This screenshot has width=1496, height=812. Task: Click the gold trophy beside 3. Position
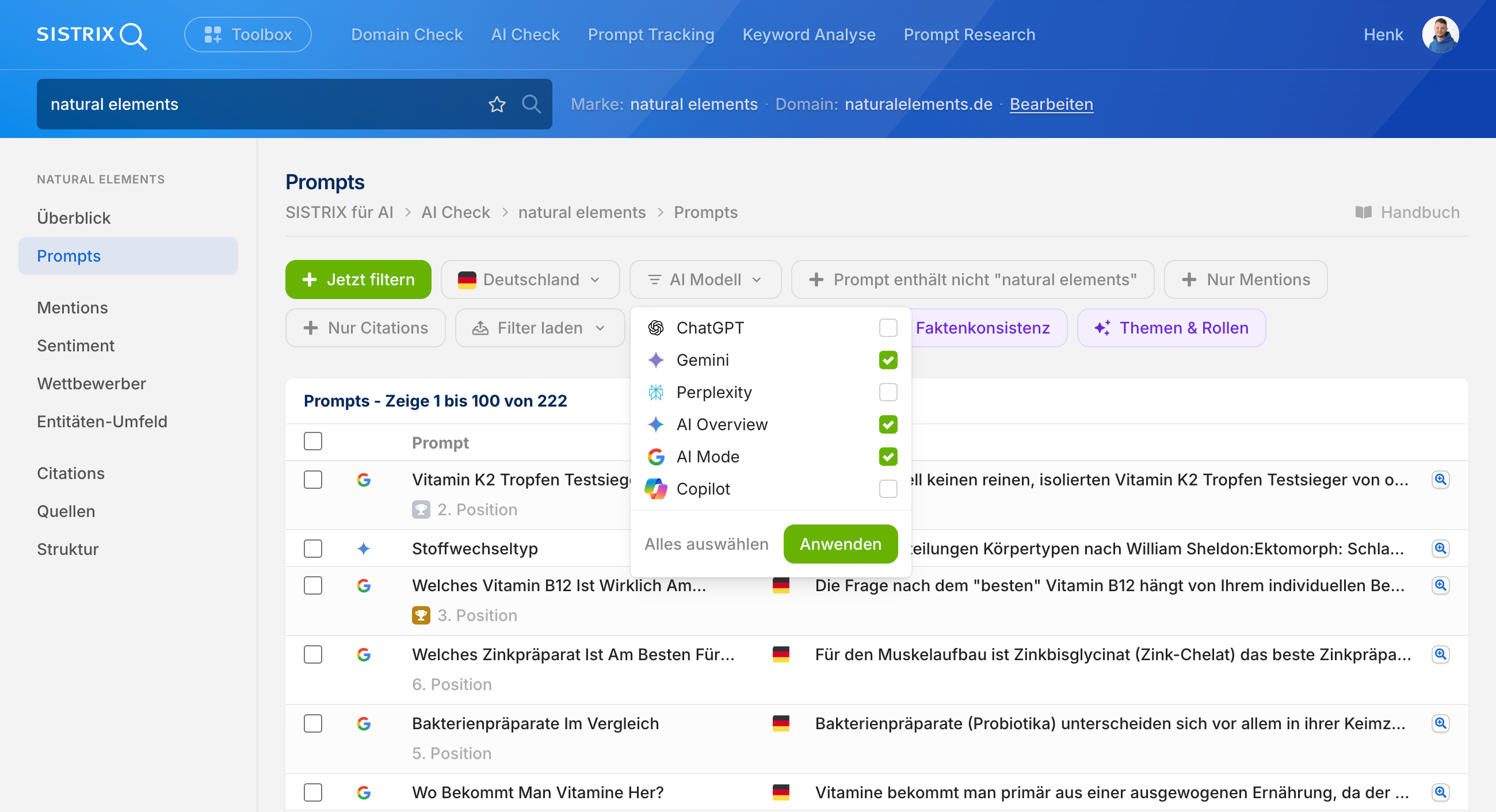[x=421, y=615]
